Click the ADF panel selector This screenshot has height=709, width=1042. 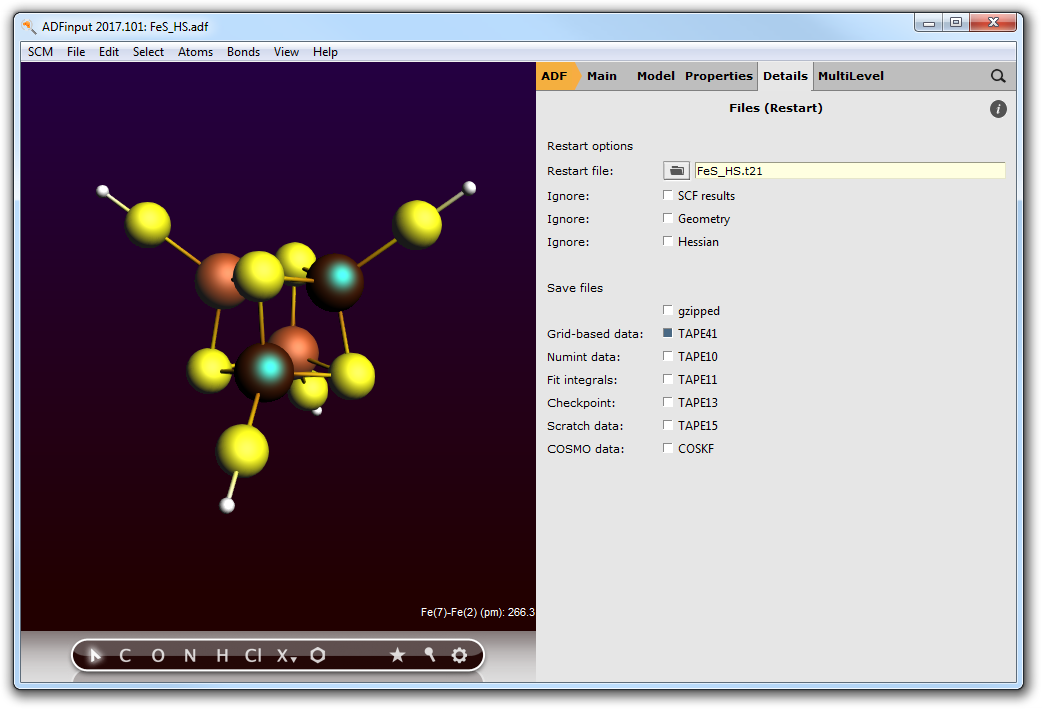(557, 76)
